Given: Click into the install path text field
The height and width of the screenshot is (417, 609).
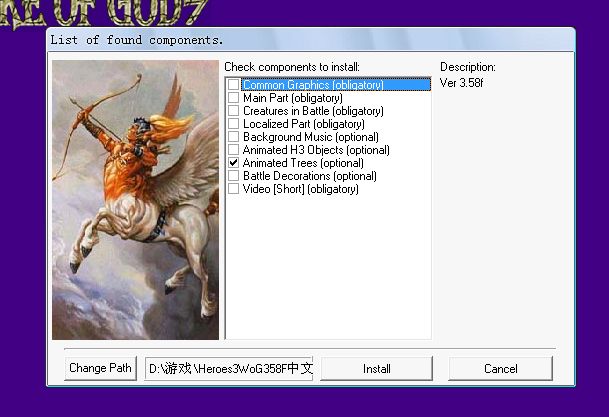Looking at the screenshot, I should click(x=229, y=368).
